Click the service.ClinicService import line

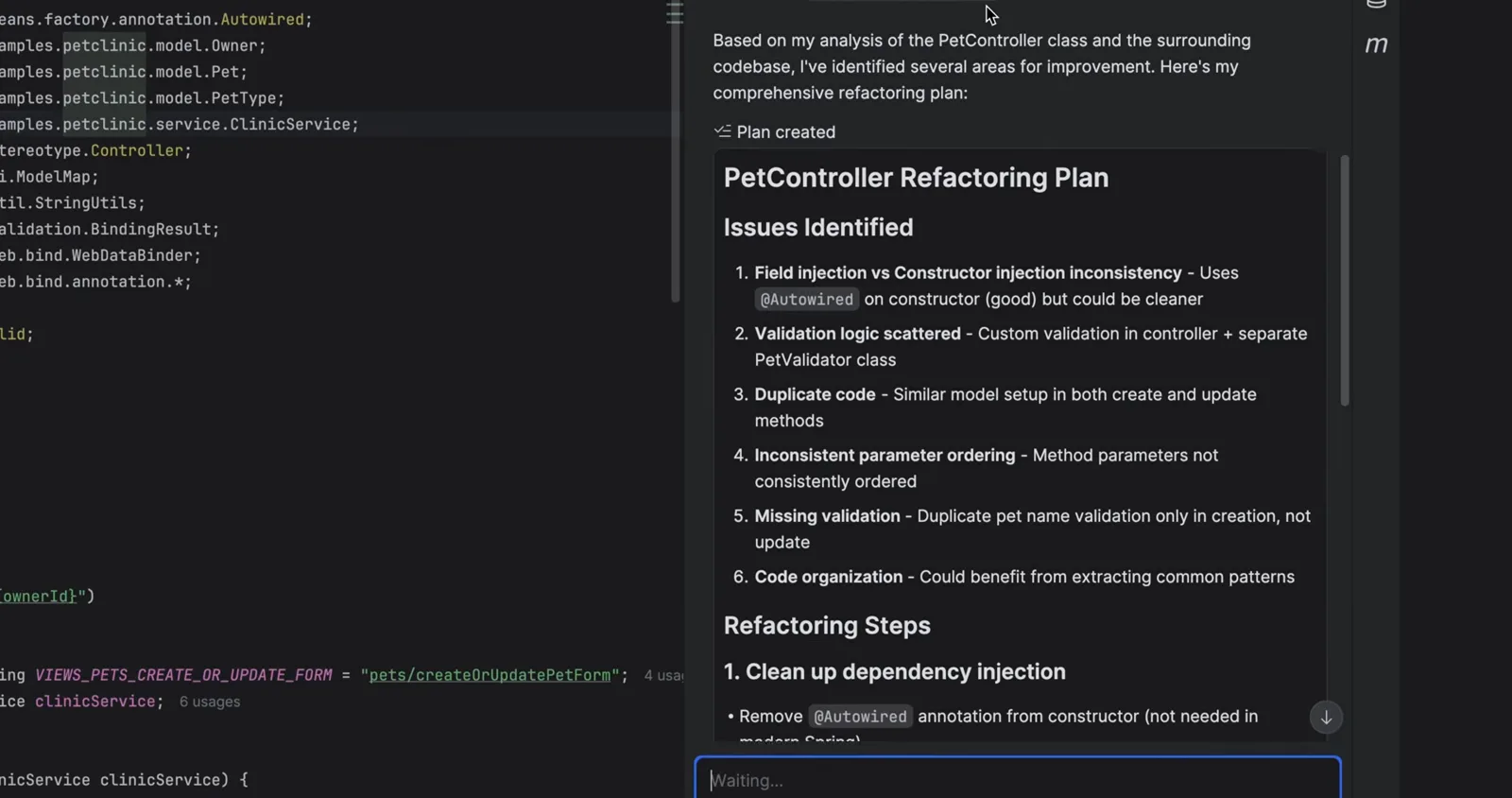pyautogui.click(x=180, y=125)
